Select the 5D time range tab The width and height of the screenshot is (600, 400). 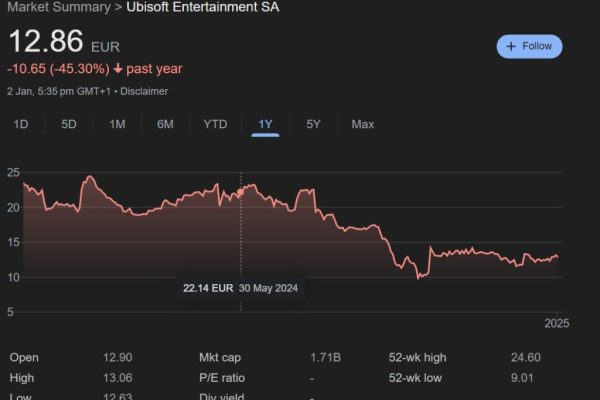coord(69,124)
